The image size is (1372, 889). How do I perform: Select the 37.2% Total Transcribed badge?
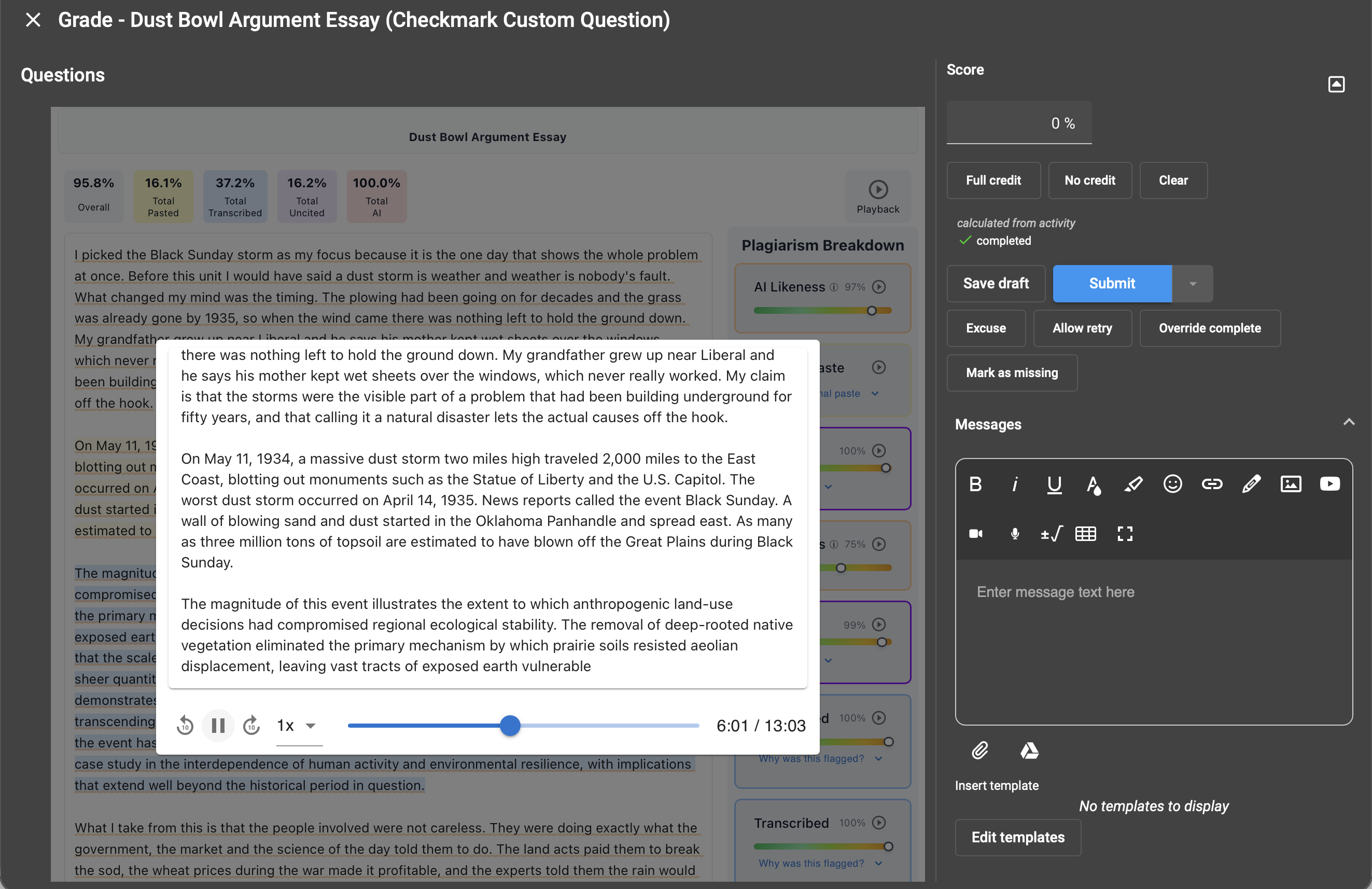[235, 197]
